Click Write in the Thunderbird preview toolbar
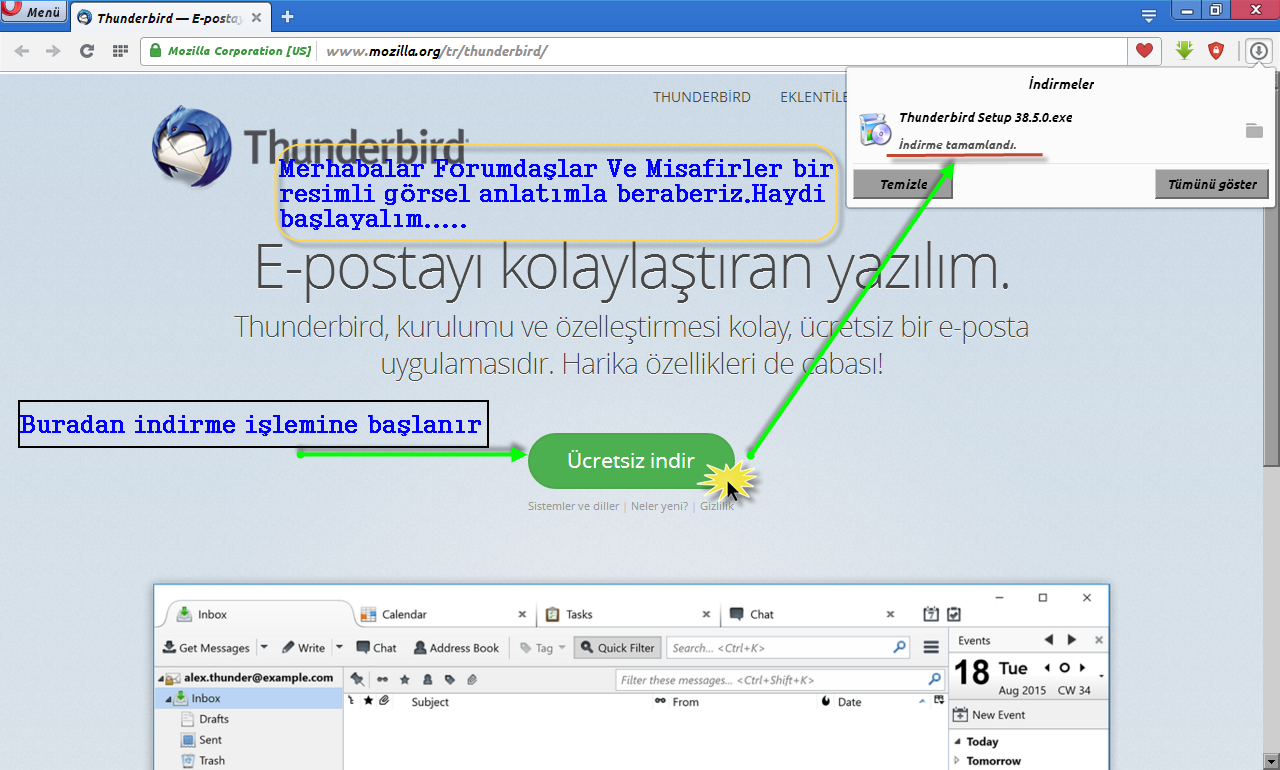This screenshot has width=1280, height=770. pyautogui.click(x=304, y=648)
